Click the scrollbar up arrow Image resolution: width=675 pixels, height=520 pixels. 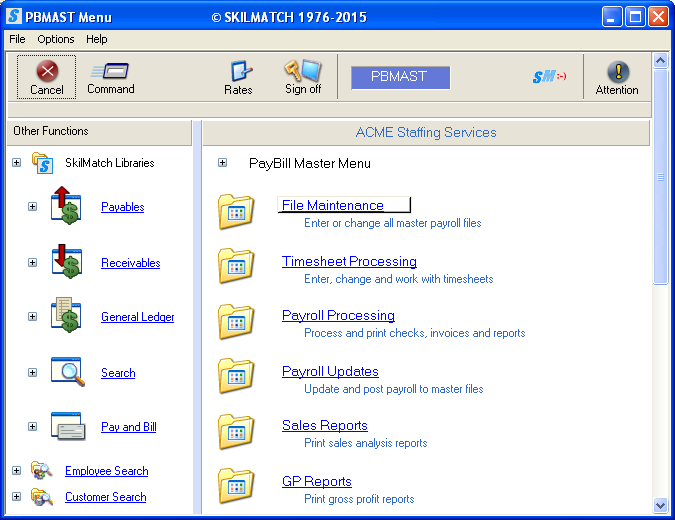point(660,61)
